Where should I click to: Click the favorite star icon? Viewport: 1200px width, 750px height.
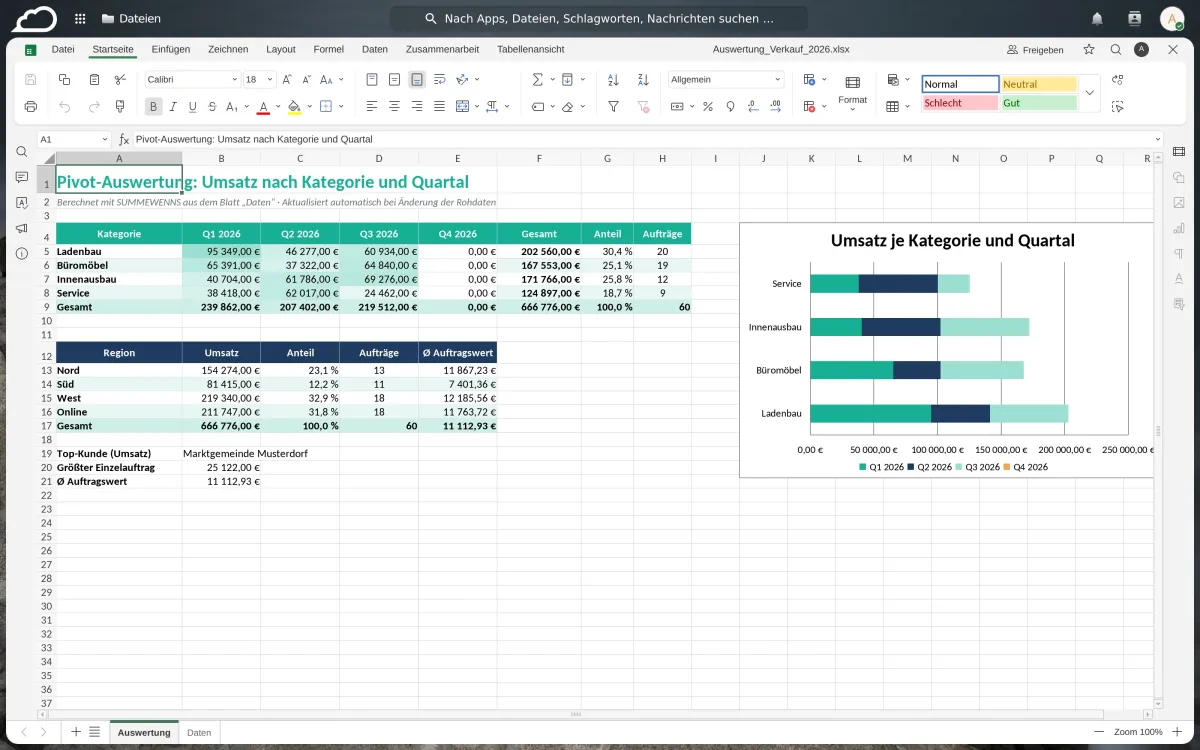click(1089, 49)
